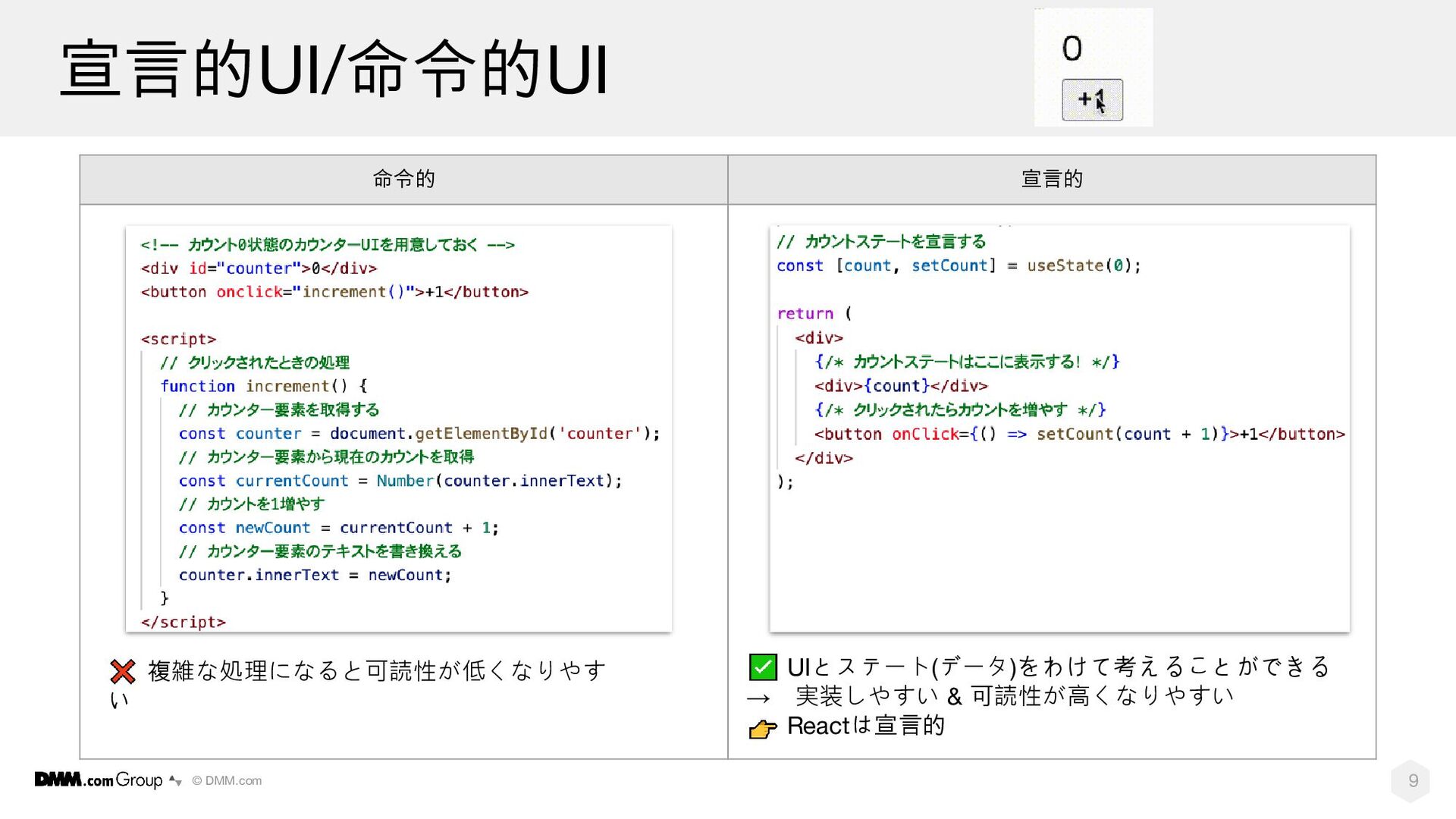Click the red cross mark icon
The image size is (1456, 819).
click(x=123, y=671)
